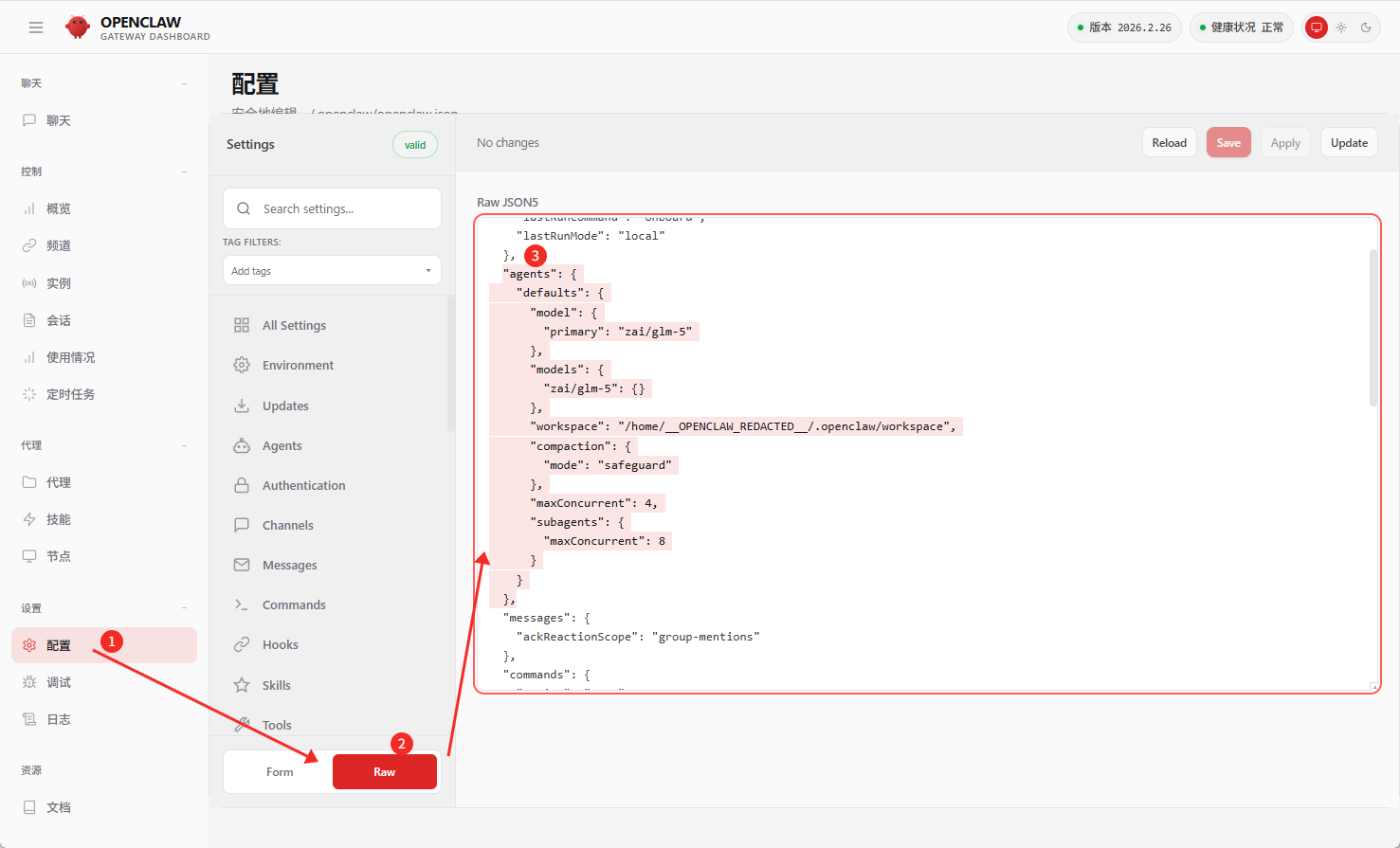Screen dimensions: 1400x848
Task: Open 调试 debug page
Action: point(58,683)
